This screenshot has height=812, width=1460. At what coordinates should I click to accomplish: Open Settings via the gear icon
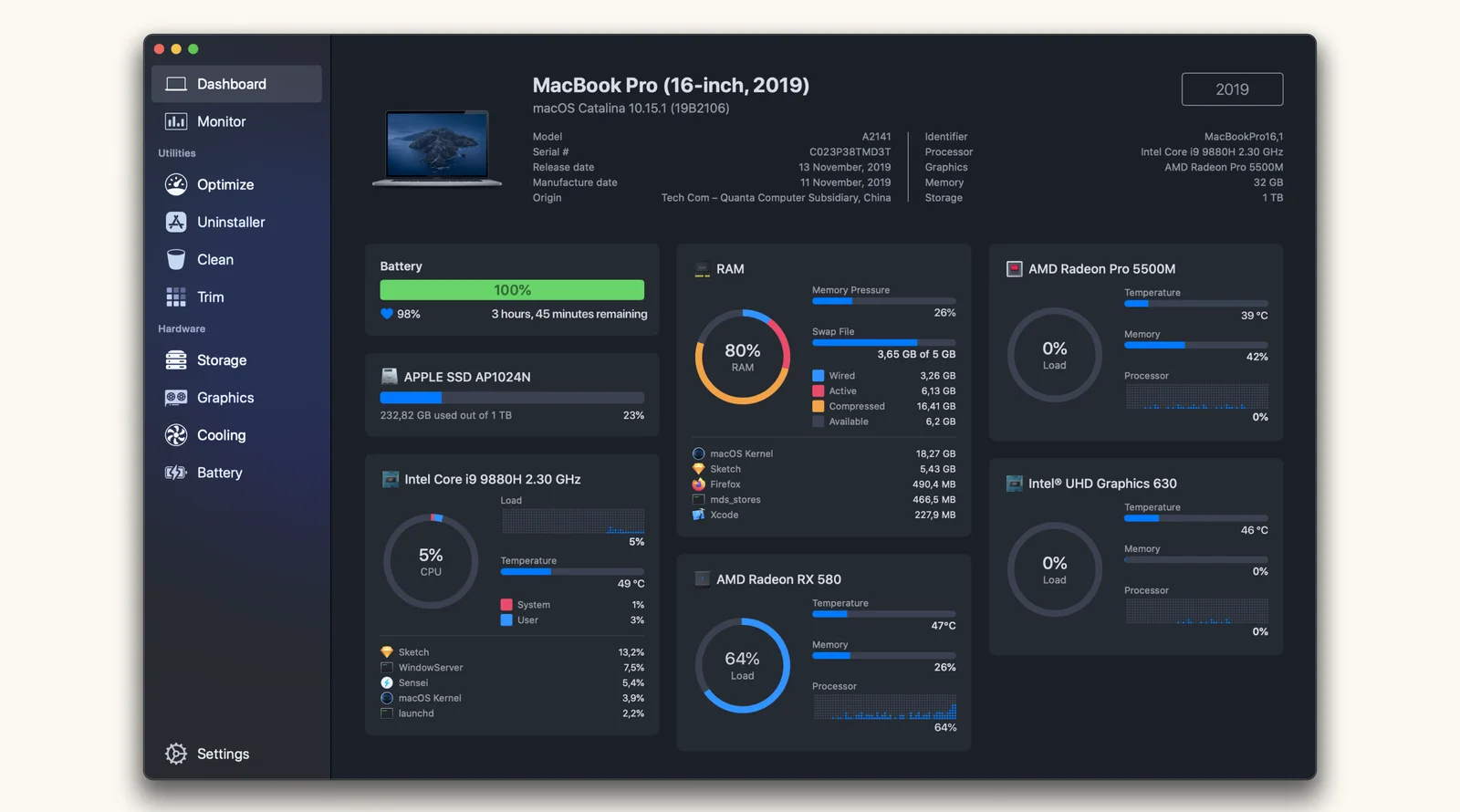(x=176, y=754)
